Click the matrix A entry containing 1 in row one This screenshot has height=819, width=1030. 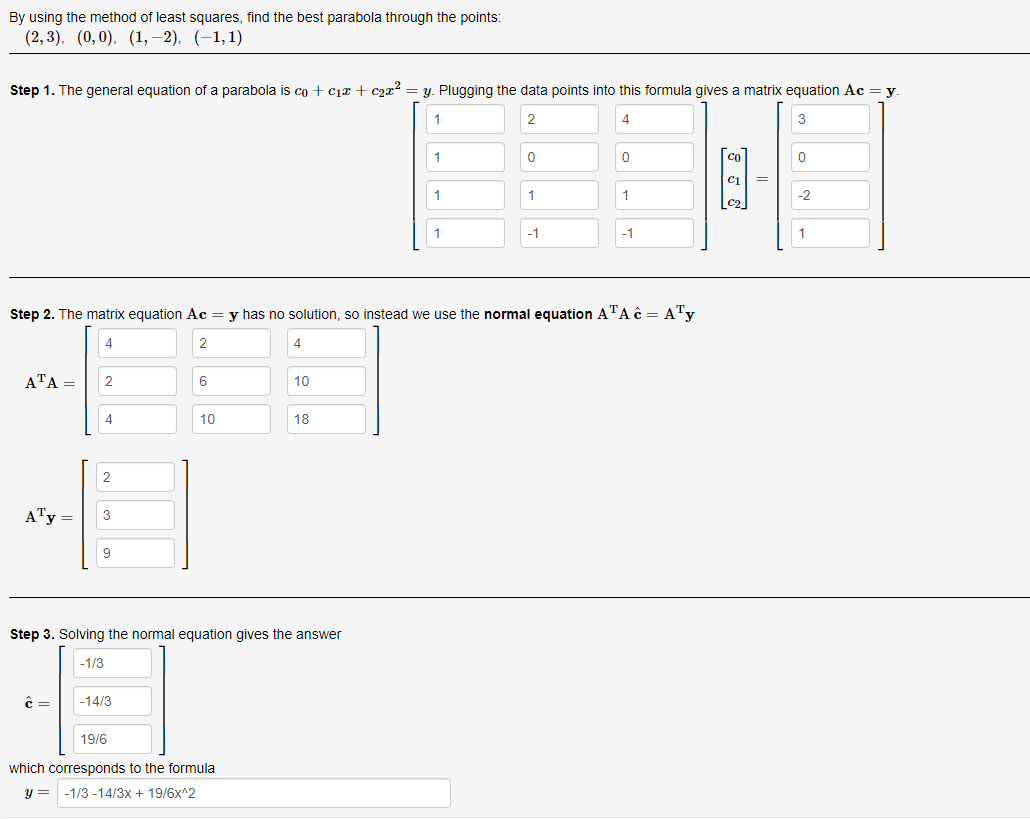pos(465,118)
